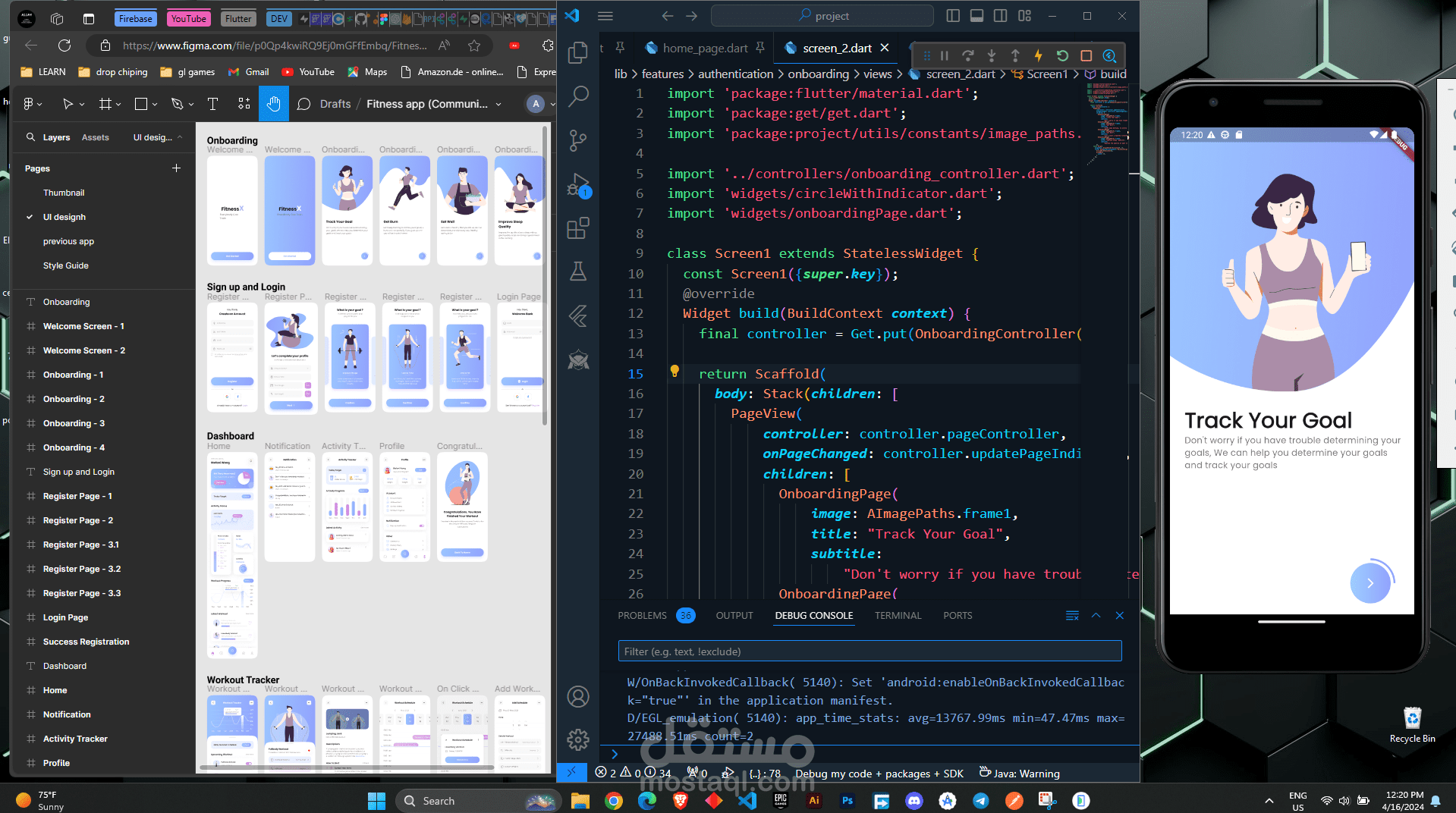Switch to the Ports panel tab

pyautogui.click(x=958, y=616)
